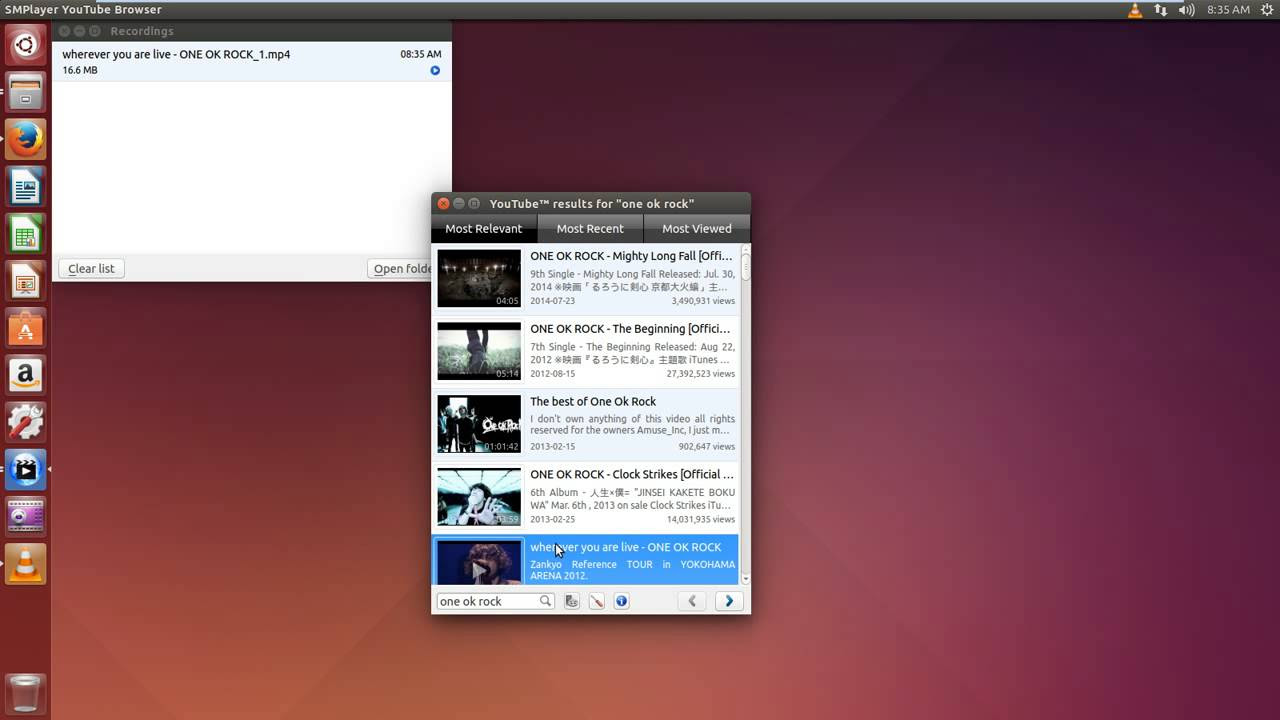The height and width of the screenshot is (720, 1280).
Task: Click 08:35 AM timestamp in Recordings
Action: click(420, 54)
